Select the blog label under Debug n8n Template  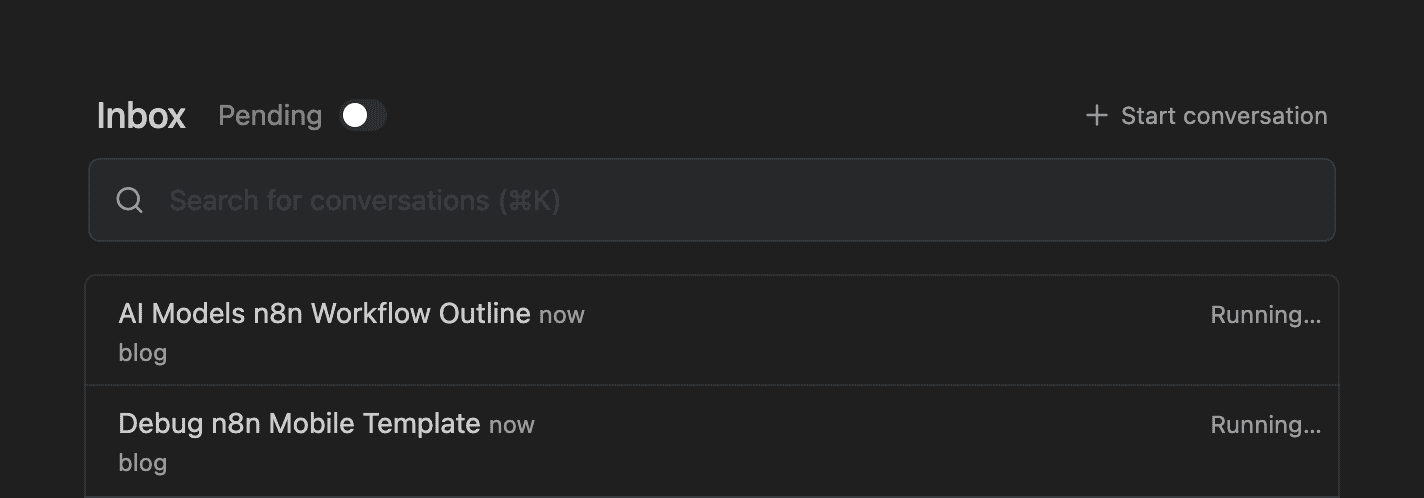143,463
